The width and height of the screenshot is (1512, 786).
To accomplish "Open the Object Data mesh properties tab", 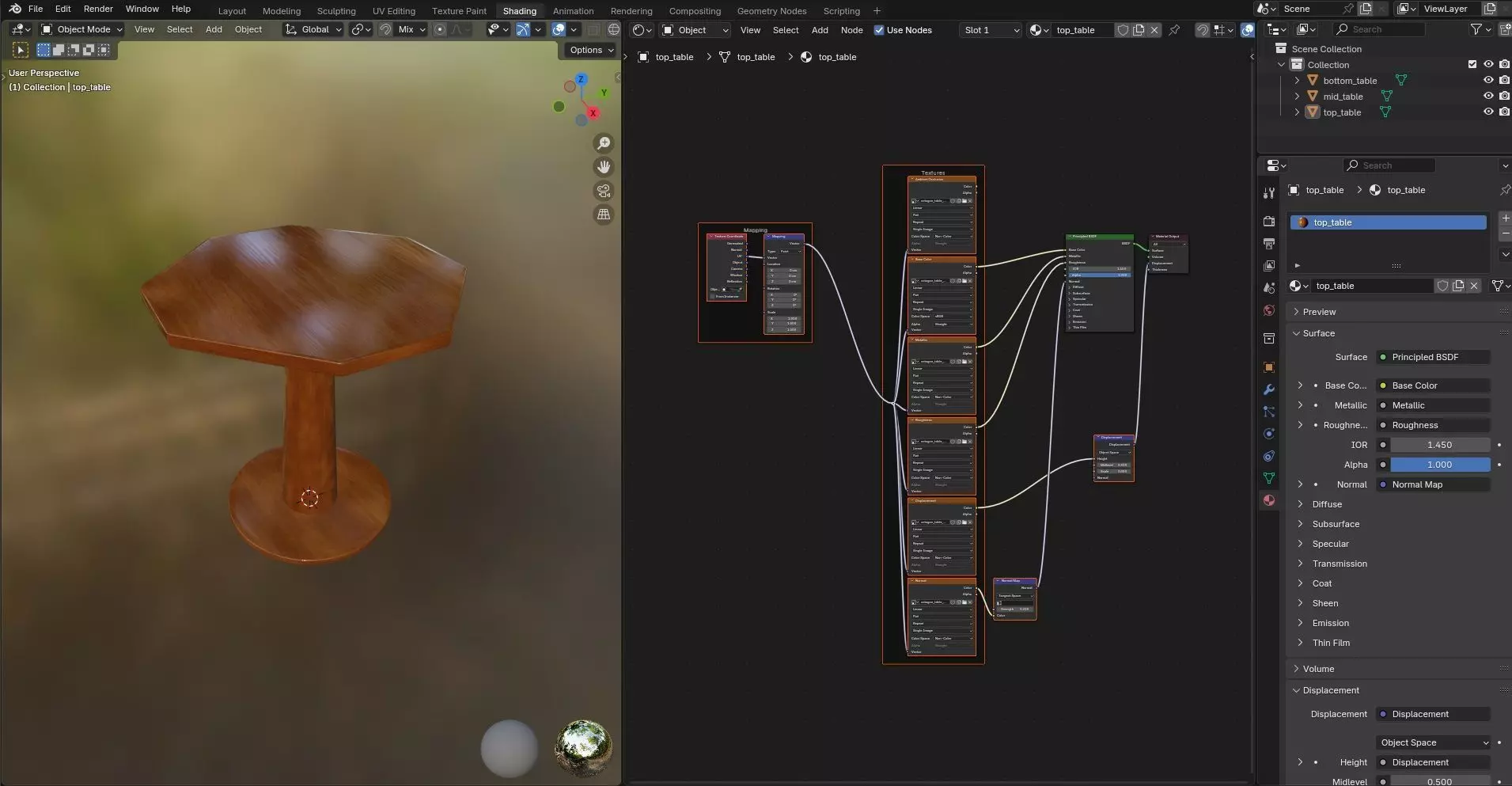I will click(1269, 478).
